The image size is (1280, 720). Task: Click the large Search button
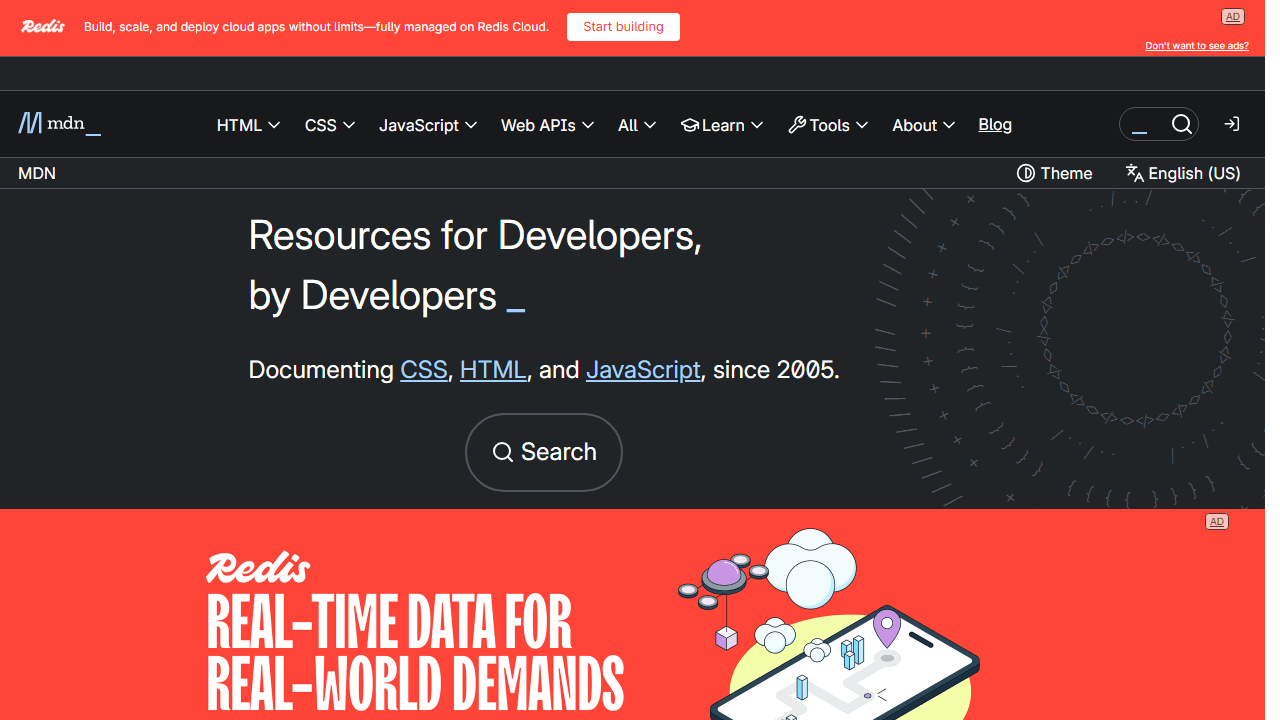544,452
